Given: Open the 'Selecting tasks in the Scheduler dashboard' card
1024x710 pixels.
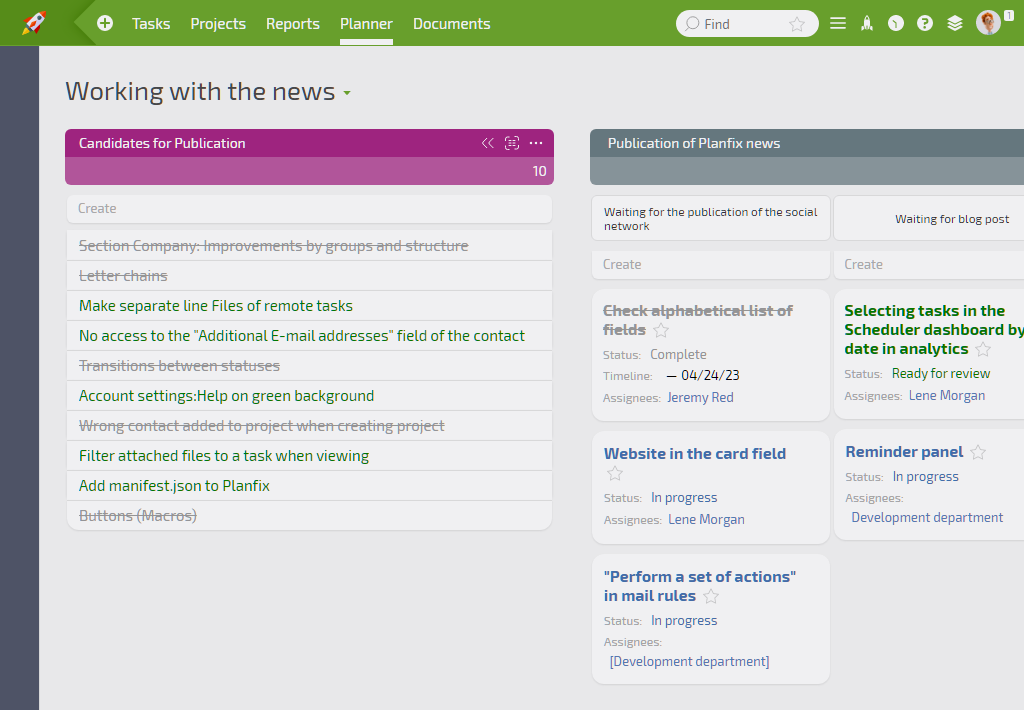Looking at the screenshot, I should click(934, 330).
